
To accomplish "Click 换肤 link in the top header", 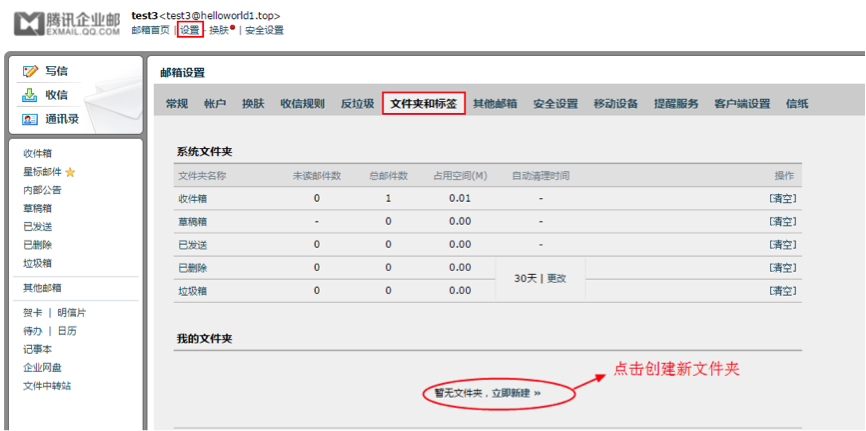I will (218, 30).
